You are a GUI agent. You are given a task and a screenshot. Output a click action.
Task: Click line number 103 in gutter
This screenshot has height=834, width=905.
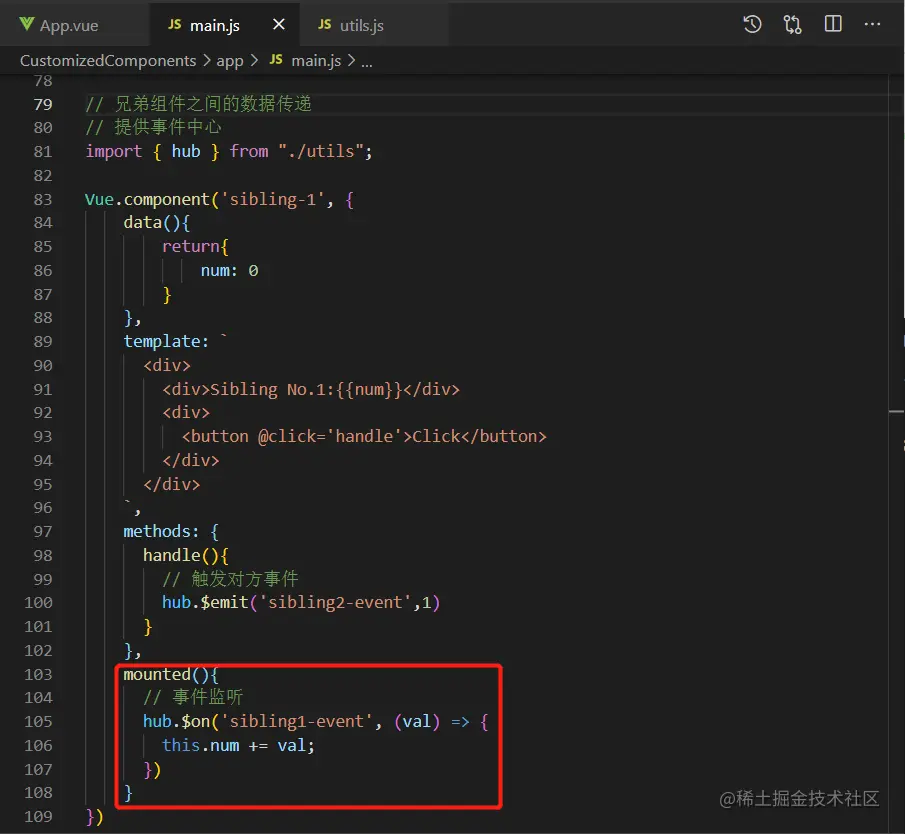[38, 674]
